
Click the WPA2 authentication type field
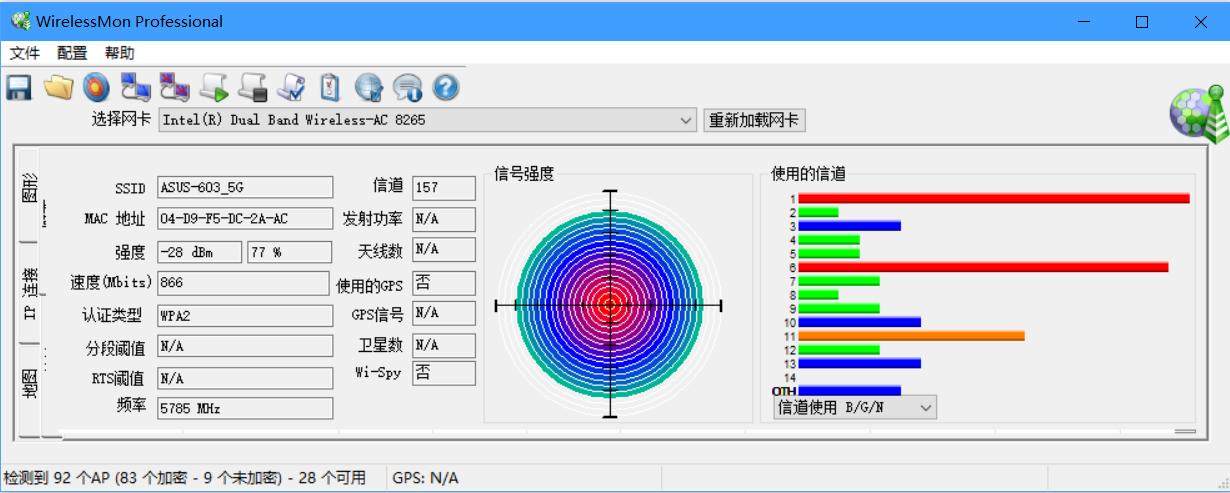tap(245, 315)
